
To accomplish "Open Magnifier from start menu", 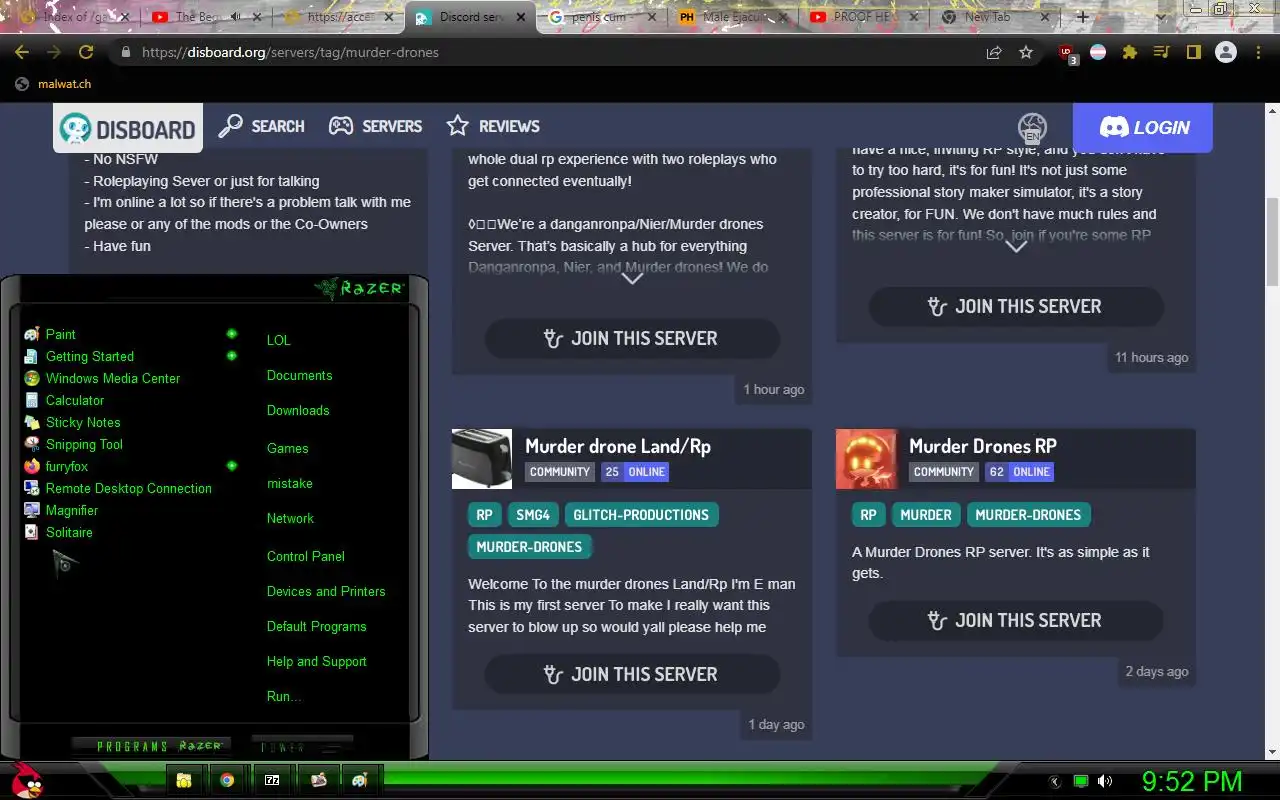I will tap(71, 510).
